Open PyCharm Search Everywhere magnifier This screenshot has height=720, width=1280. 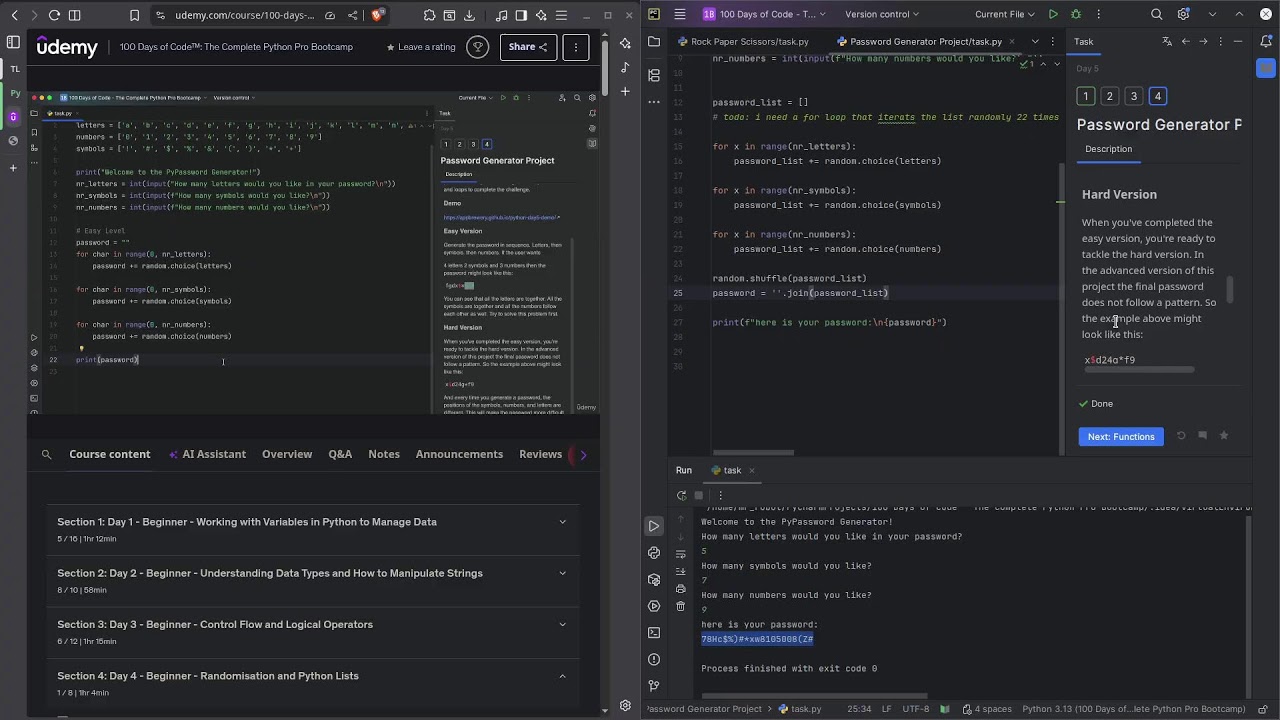[x=1157, y=14]
